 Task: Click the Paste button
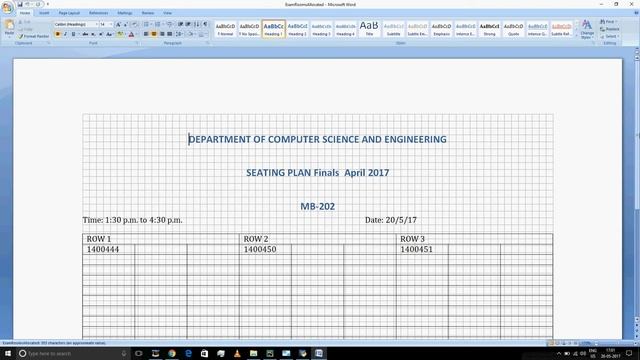(x=9, y=29)
